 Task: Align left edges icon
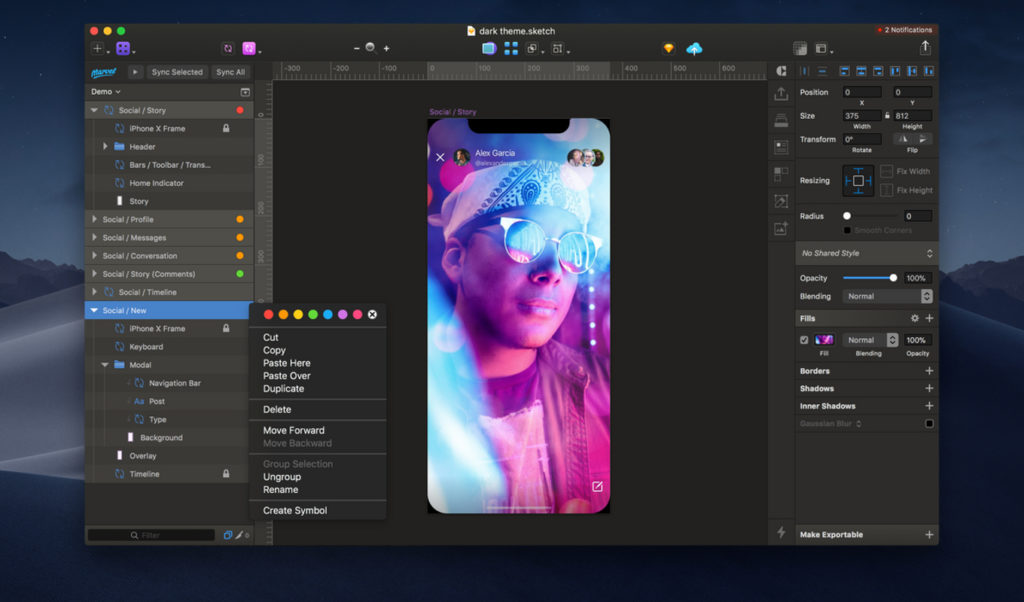844,71
